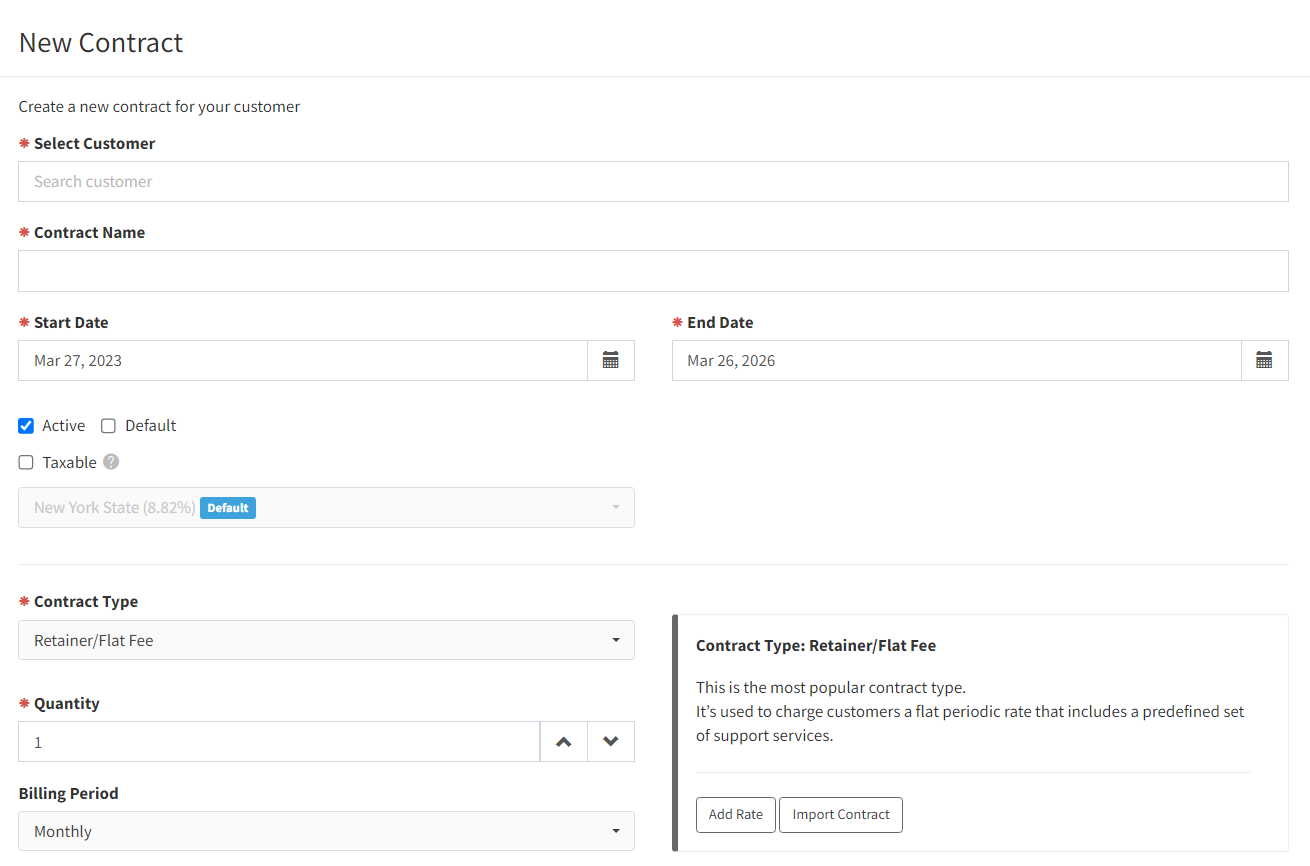Click the New Contract page heading
Image resolution: width=1310 pixels, height=866 pixels.
pos(101,43)
